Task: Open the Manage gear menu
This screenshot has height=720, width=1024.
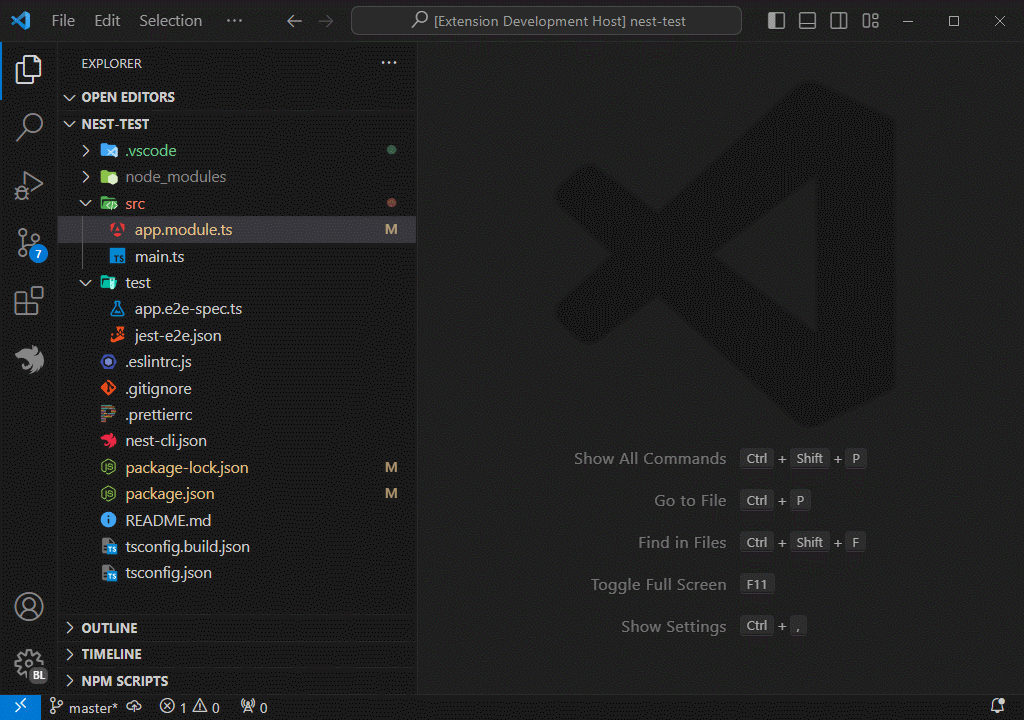Action: [x=29, y=664]
